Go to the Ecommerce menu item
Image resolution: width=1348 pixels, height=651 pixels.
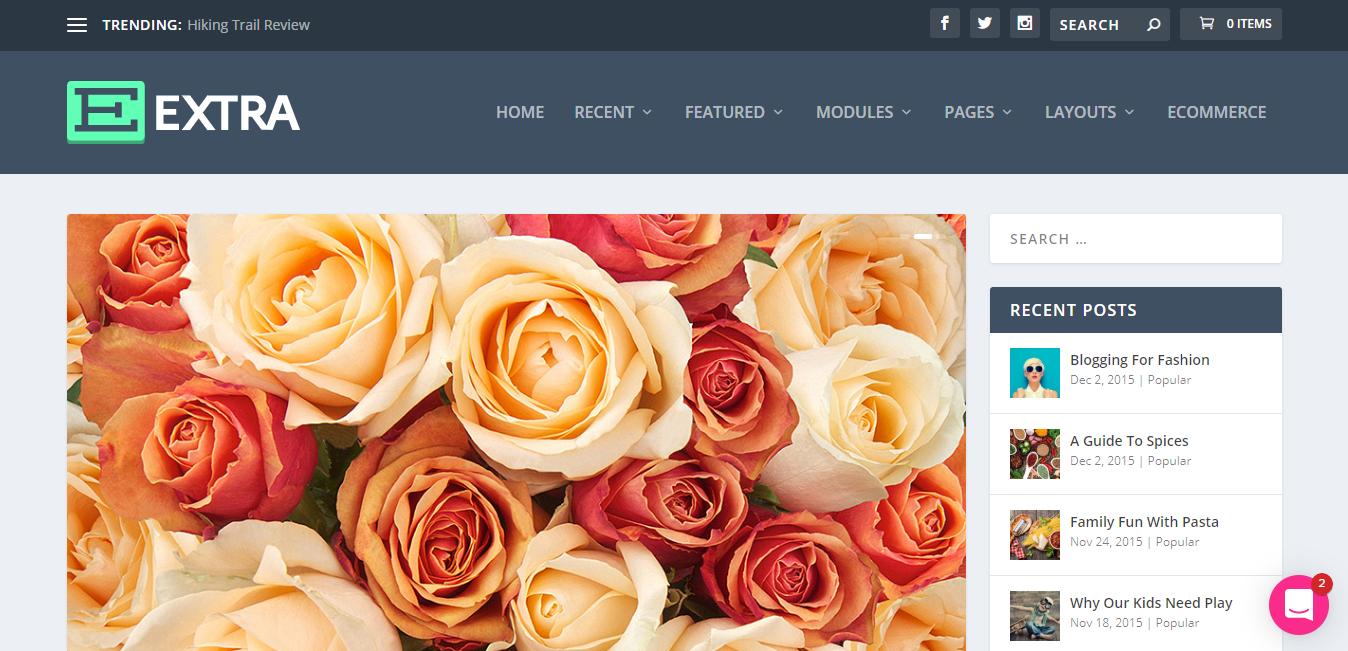click(x=1217, y=112)
